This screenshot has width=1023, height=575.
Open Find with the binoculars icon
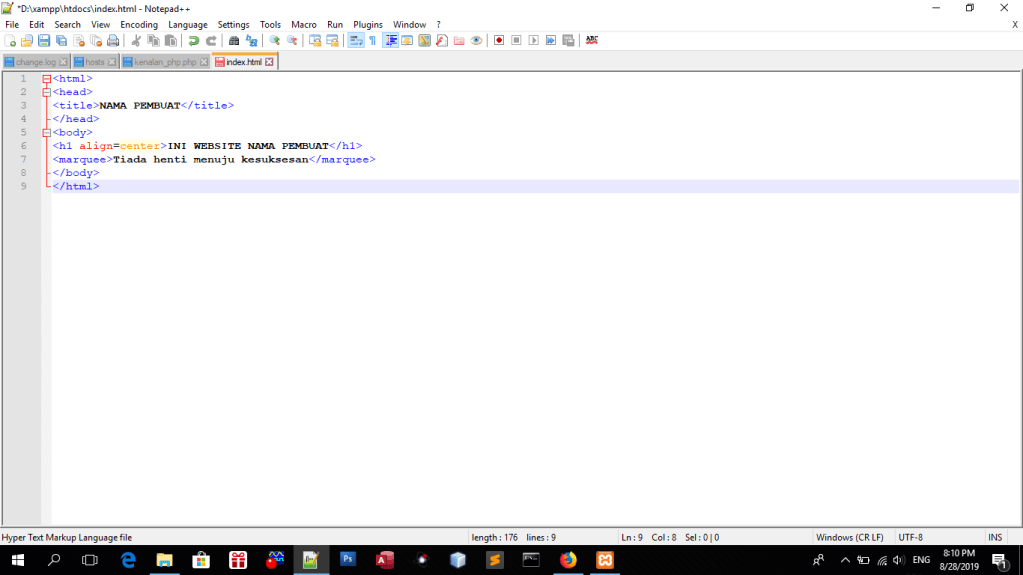click(234, 41)
